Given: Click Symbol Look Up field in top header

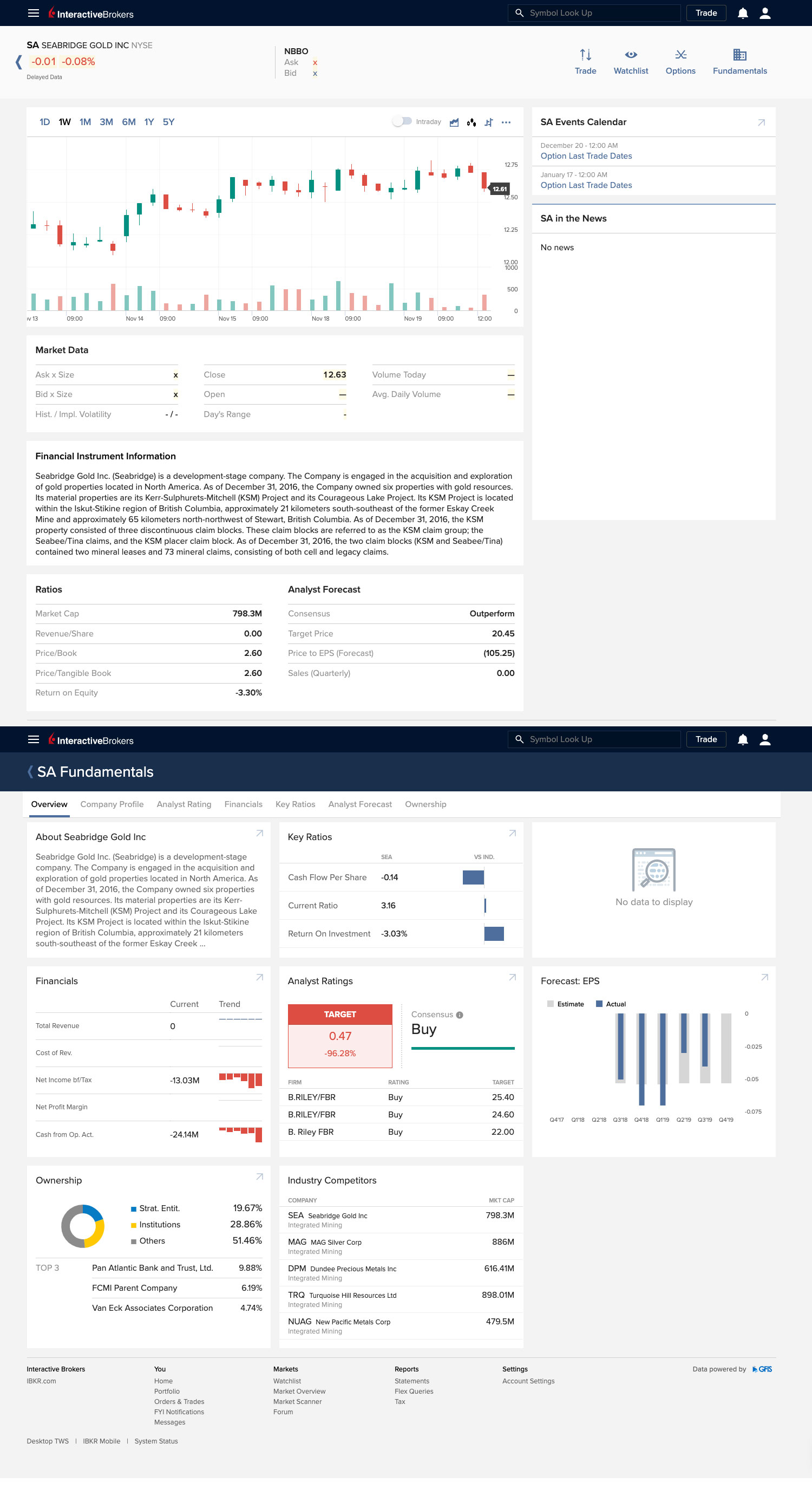Looking at the screenshot, I should [x=594, y=13].
